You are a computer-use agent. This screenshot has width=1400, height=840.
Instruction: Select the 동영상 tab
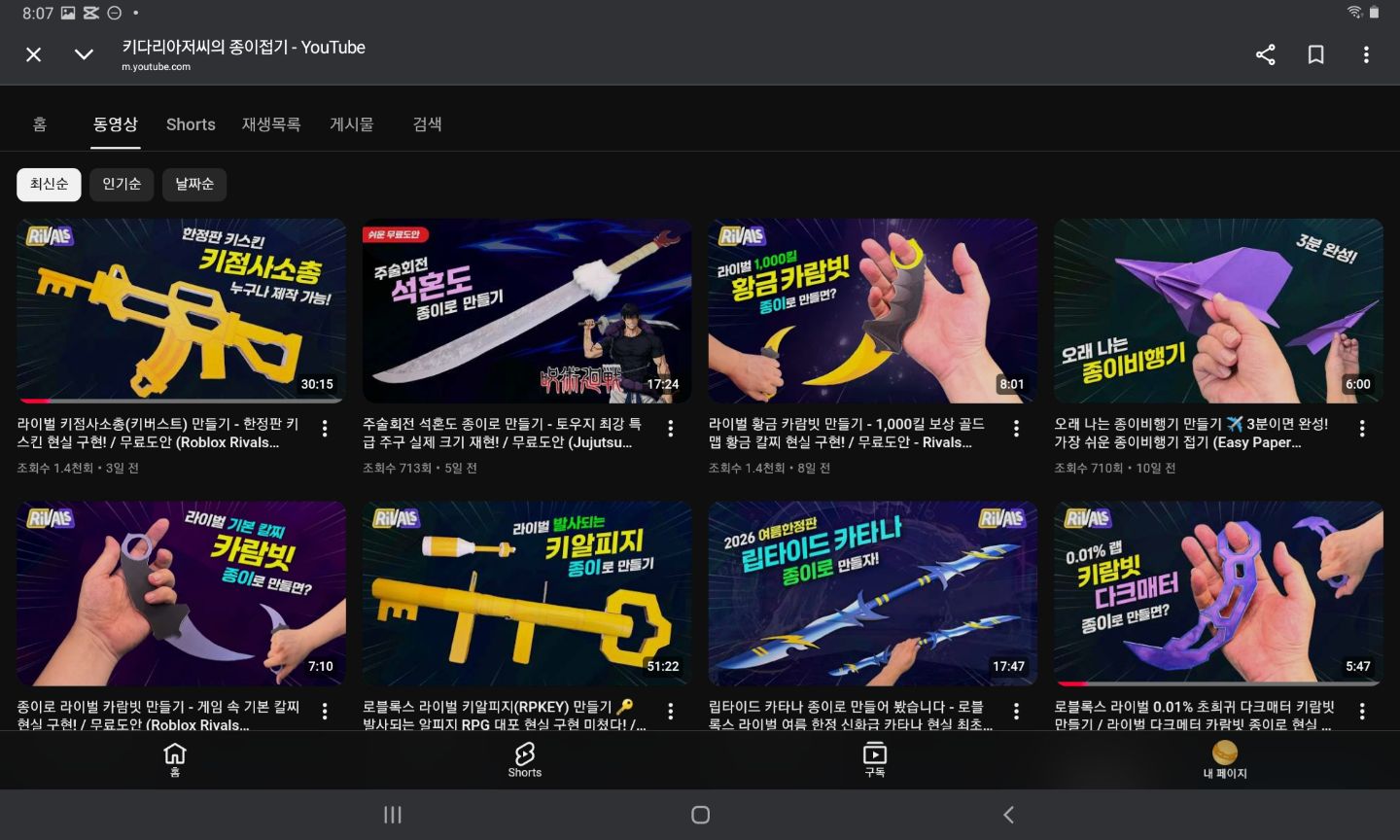coord(116,124)
